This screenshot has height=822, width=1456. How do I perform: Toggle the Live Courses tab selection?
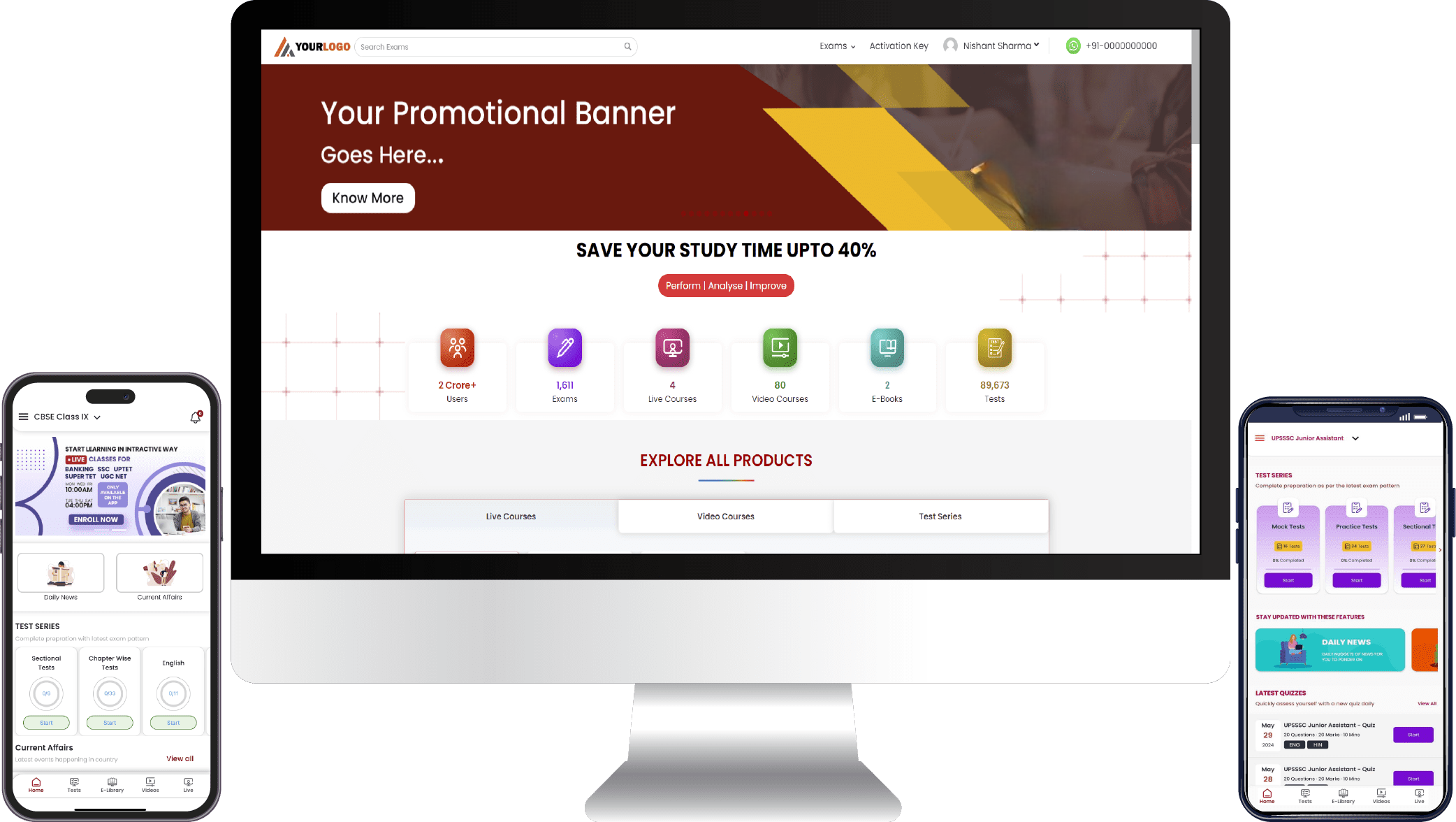point(510,516)
